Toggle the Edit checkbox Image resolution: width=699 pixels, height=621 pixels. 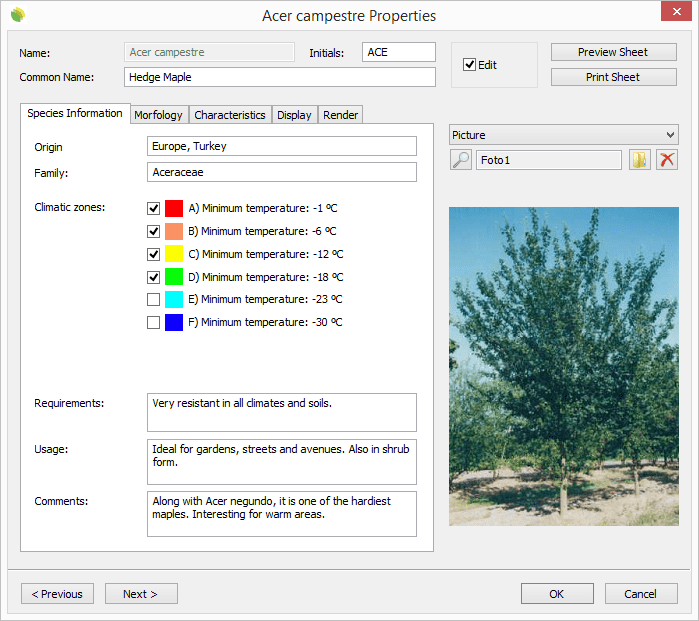tap(469, 65)
